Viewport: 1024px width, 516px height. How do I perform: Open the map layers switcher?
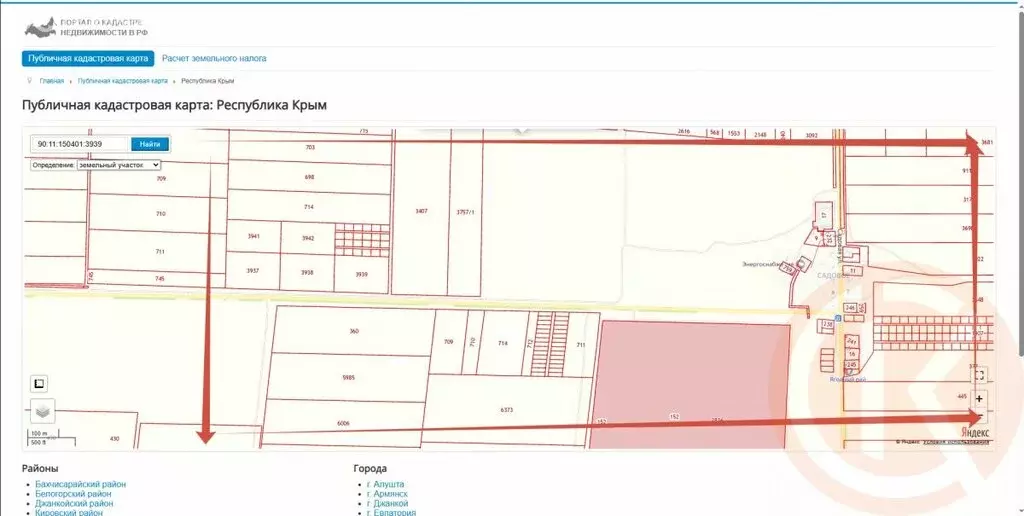pyautogui.click(x=39, y=409)
